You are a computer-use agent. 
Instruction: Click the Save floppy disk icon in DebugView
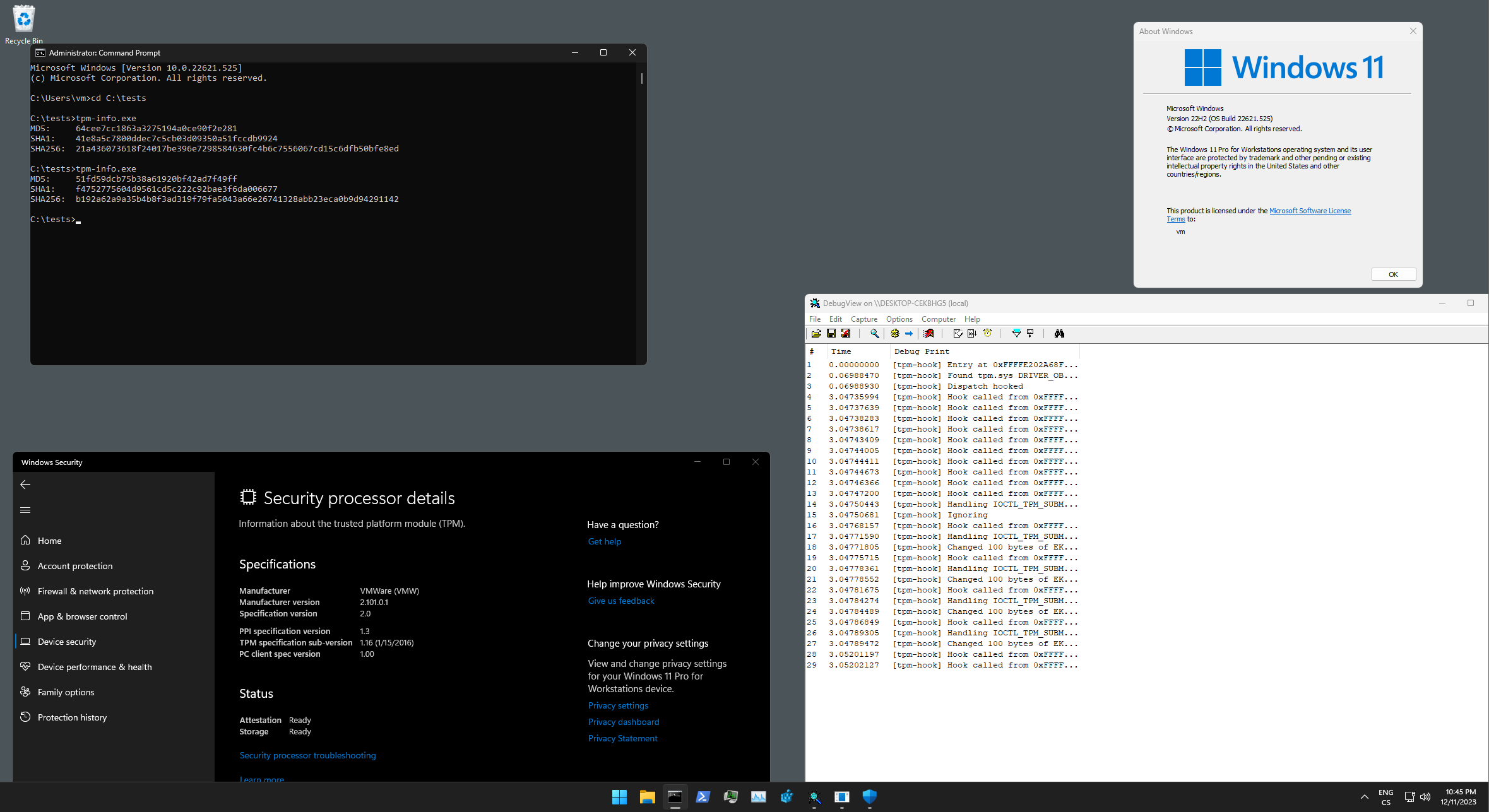(x=831, y=334)
